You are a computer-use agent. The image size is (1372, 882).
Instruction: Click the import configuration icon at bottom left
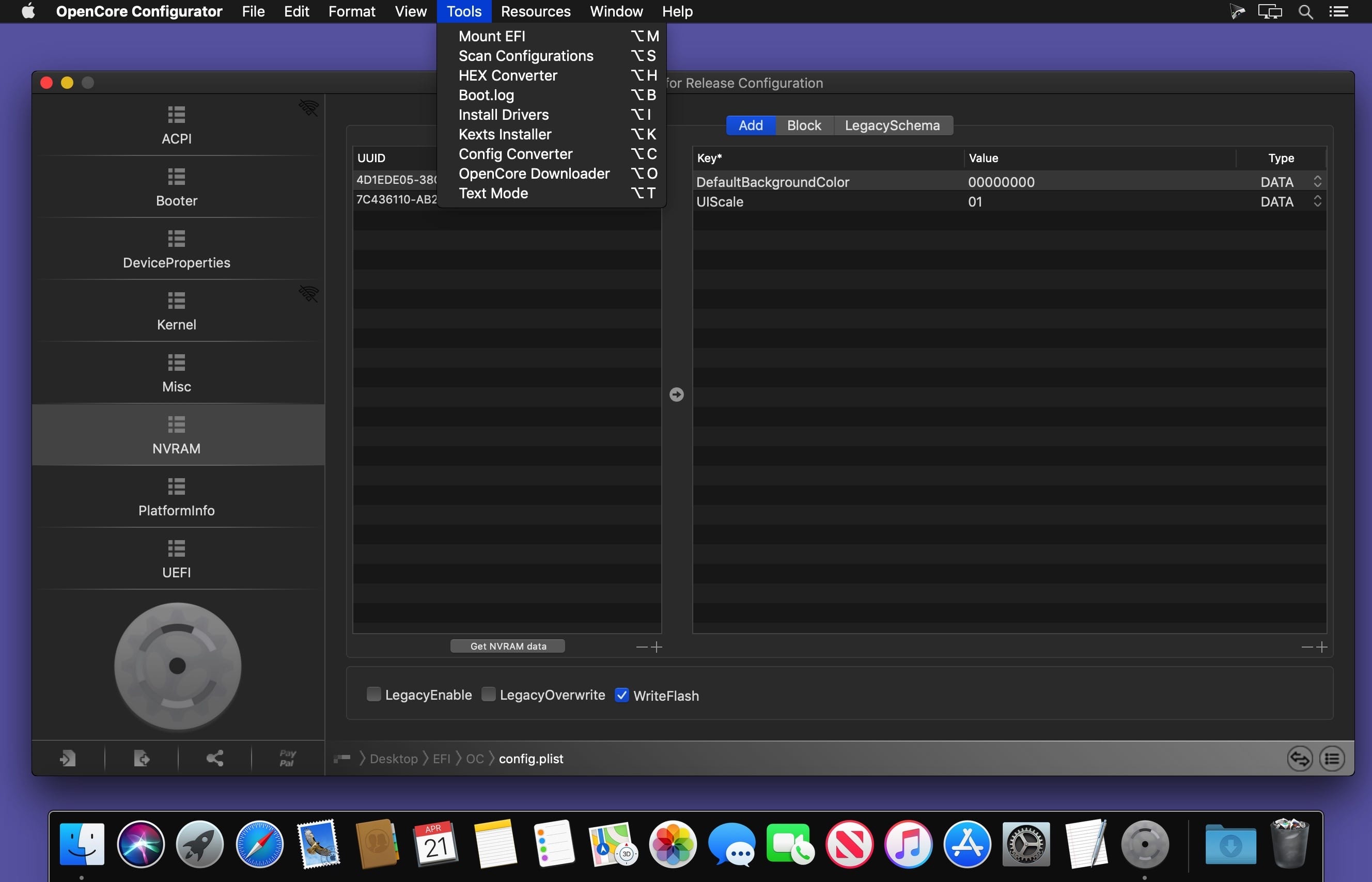(x=68, y=758)
